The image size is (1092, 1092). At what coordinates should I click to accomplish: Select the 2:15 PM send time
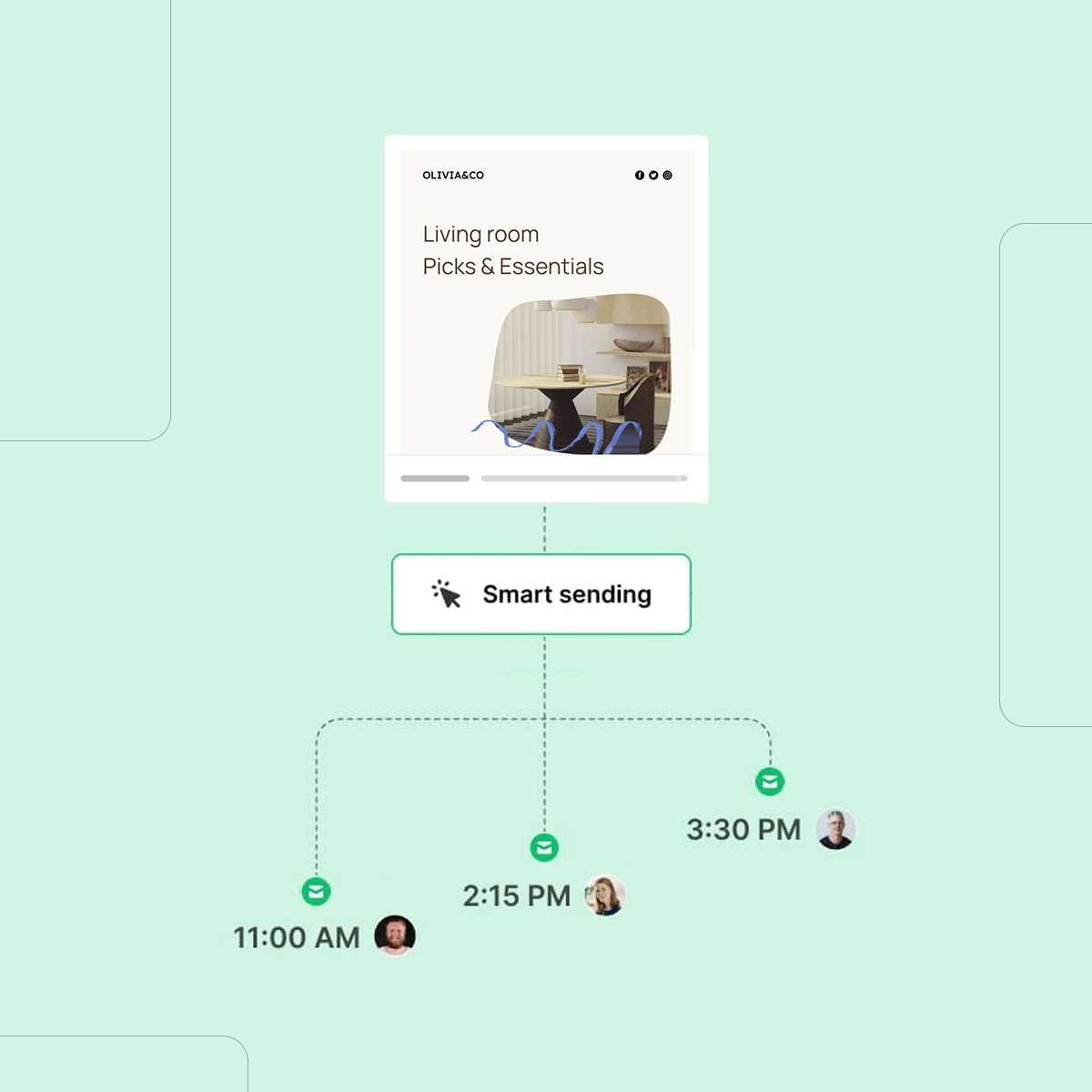coord(516,895)
